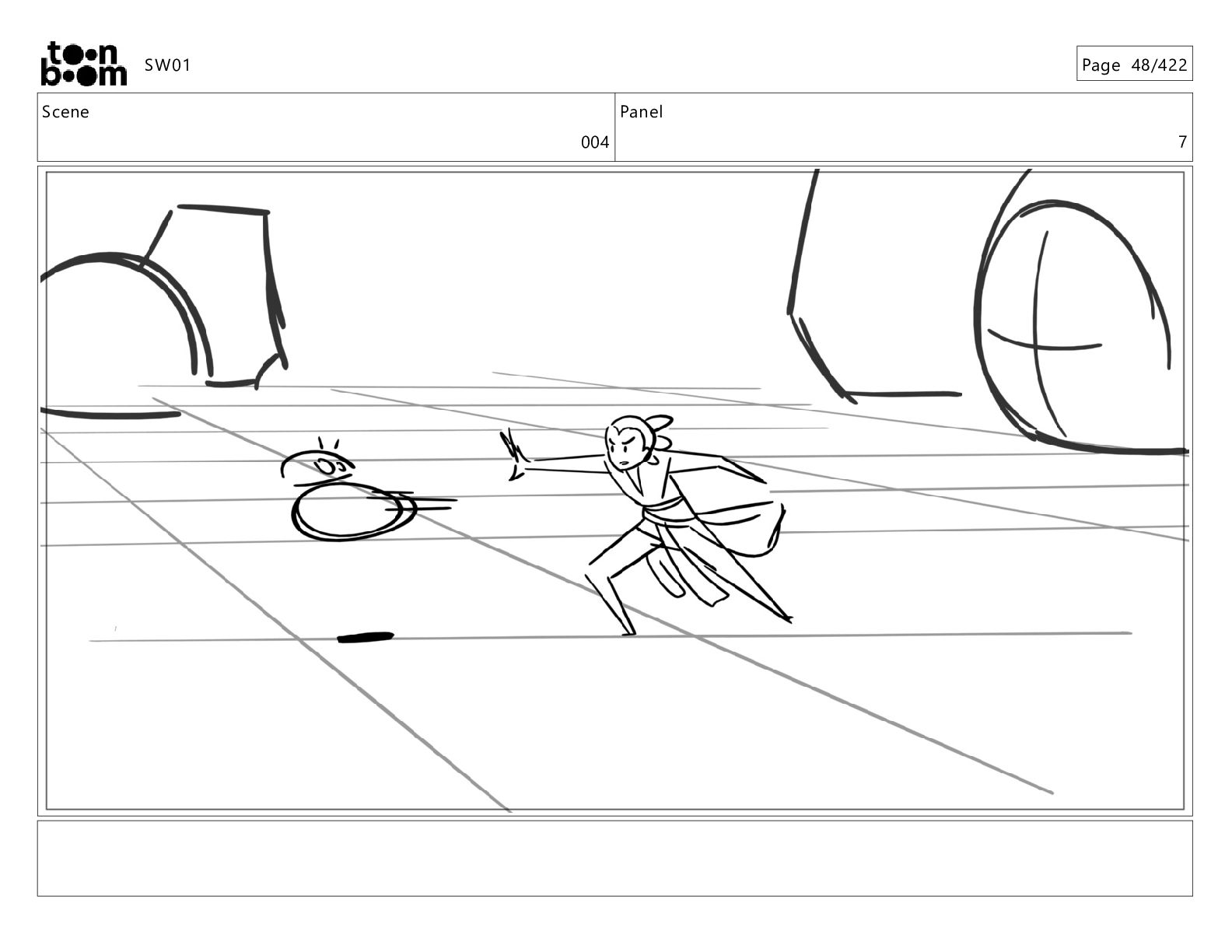Click the 'Page 48/422' indicator box

point(1134,64)
